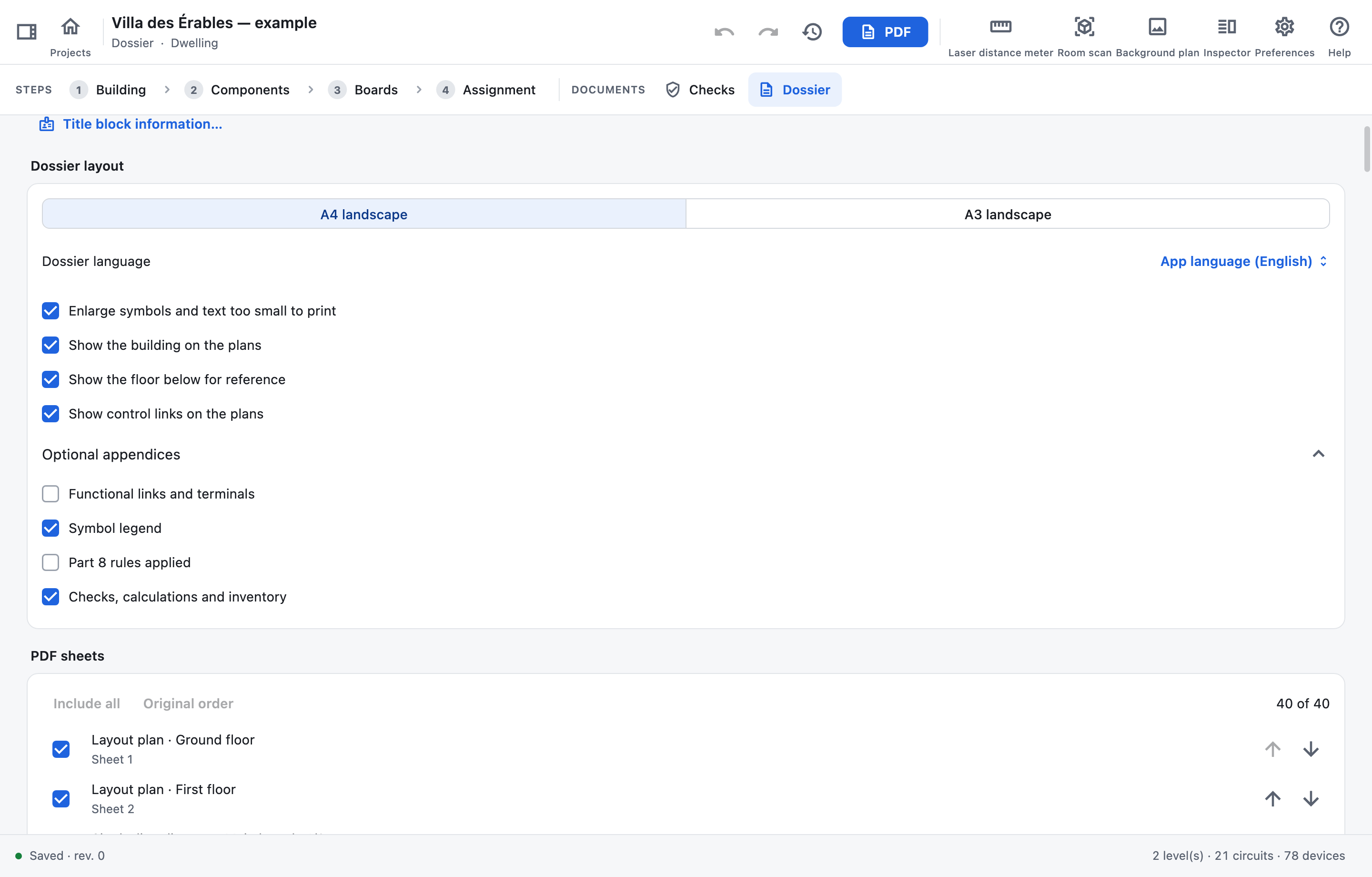Open revision history clock icon

[812, 32]
